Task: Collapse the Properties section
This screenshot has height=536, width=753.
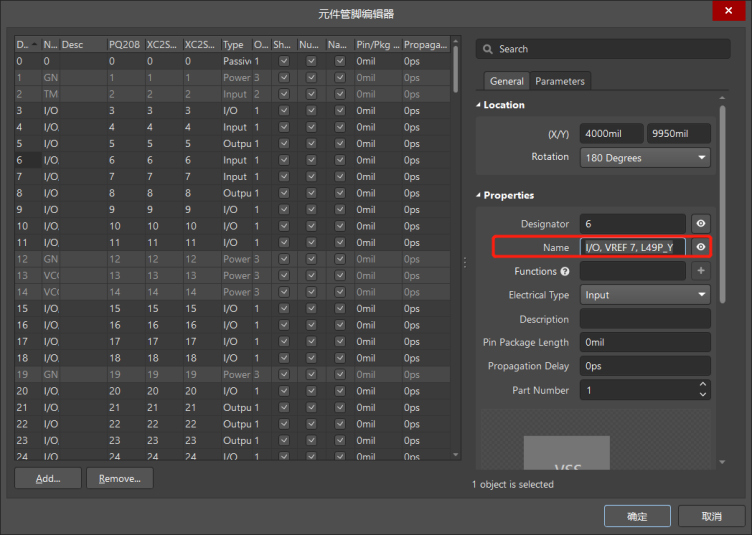Action: 479,196
